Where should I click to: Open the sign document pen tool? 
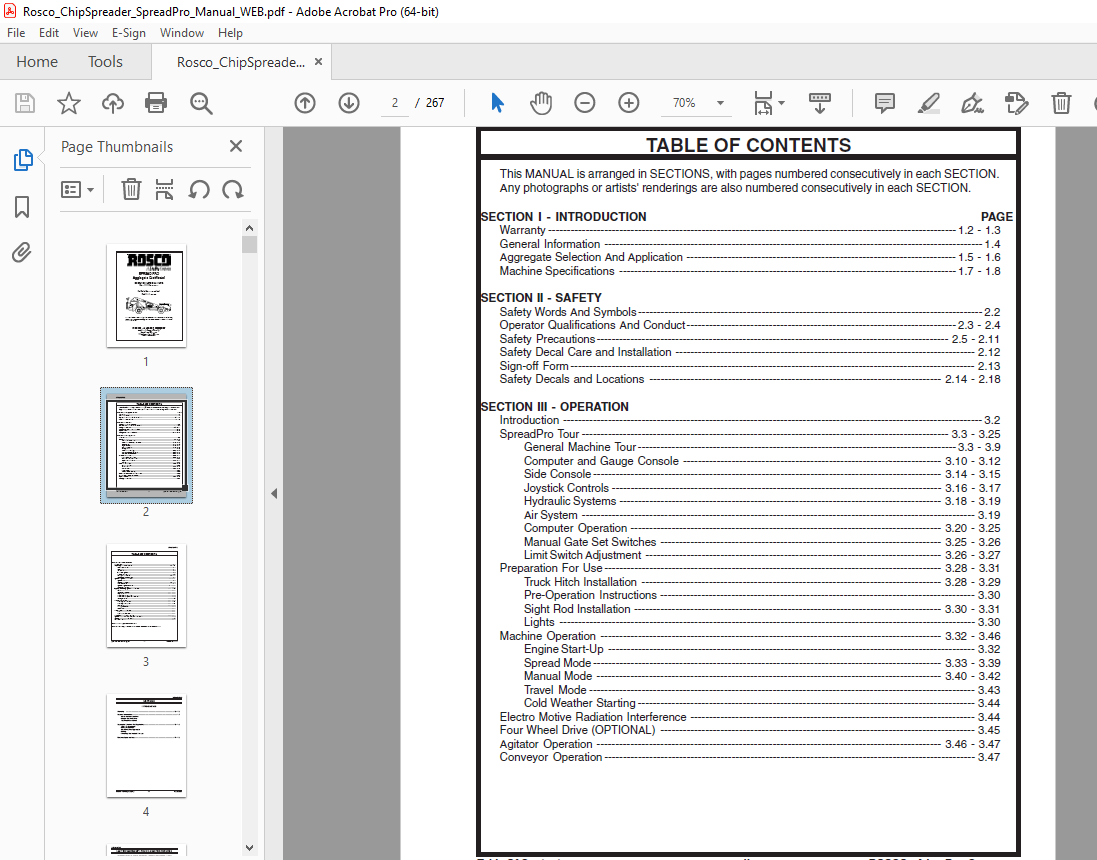[x=972, y=104]
